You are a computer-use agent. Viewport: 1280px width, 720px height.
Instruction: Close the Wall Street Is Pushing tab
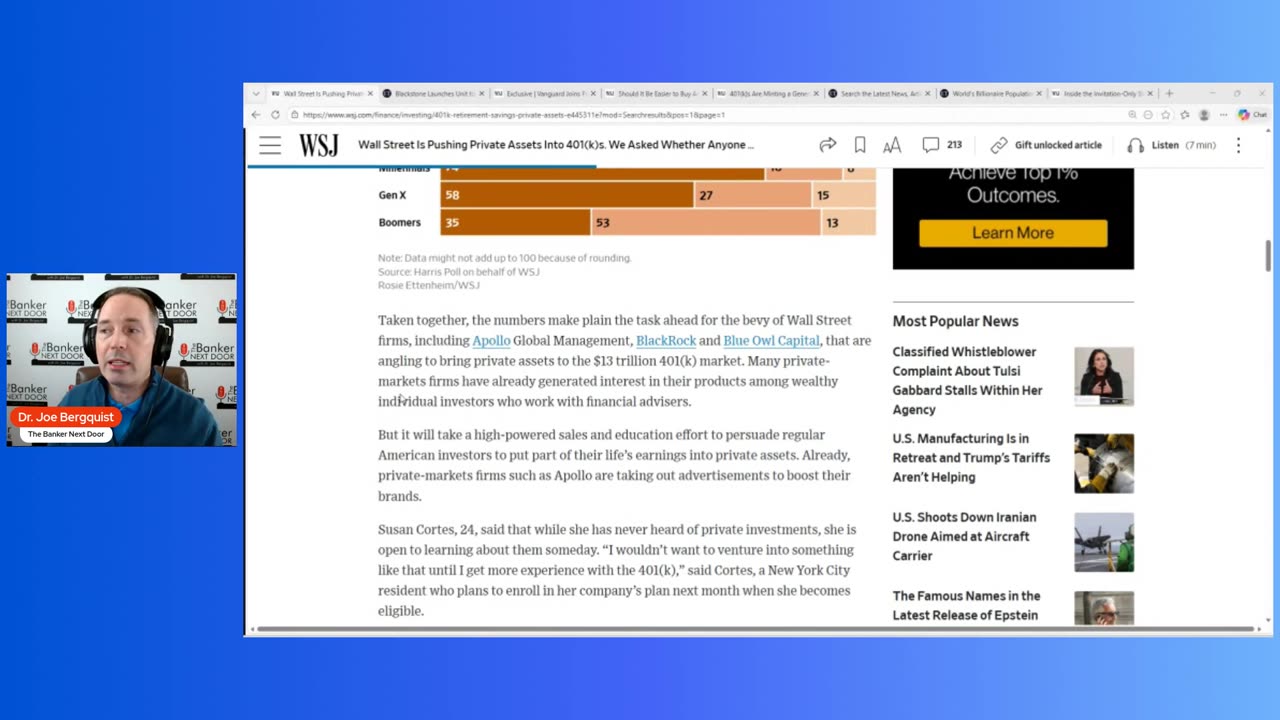point(369,94)
